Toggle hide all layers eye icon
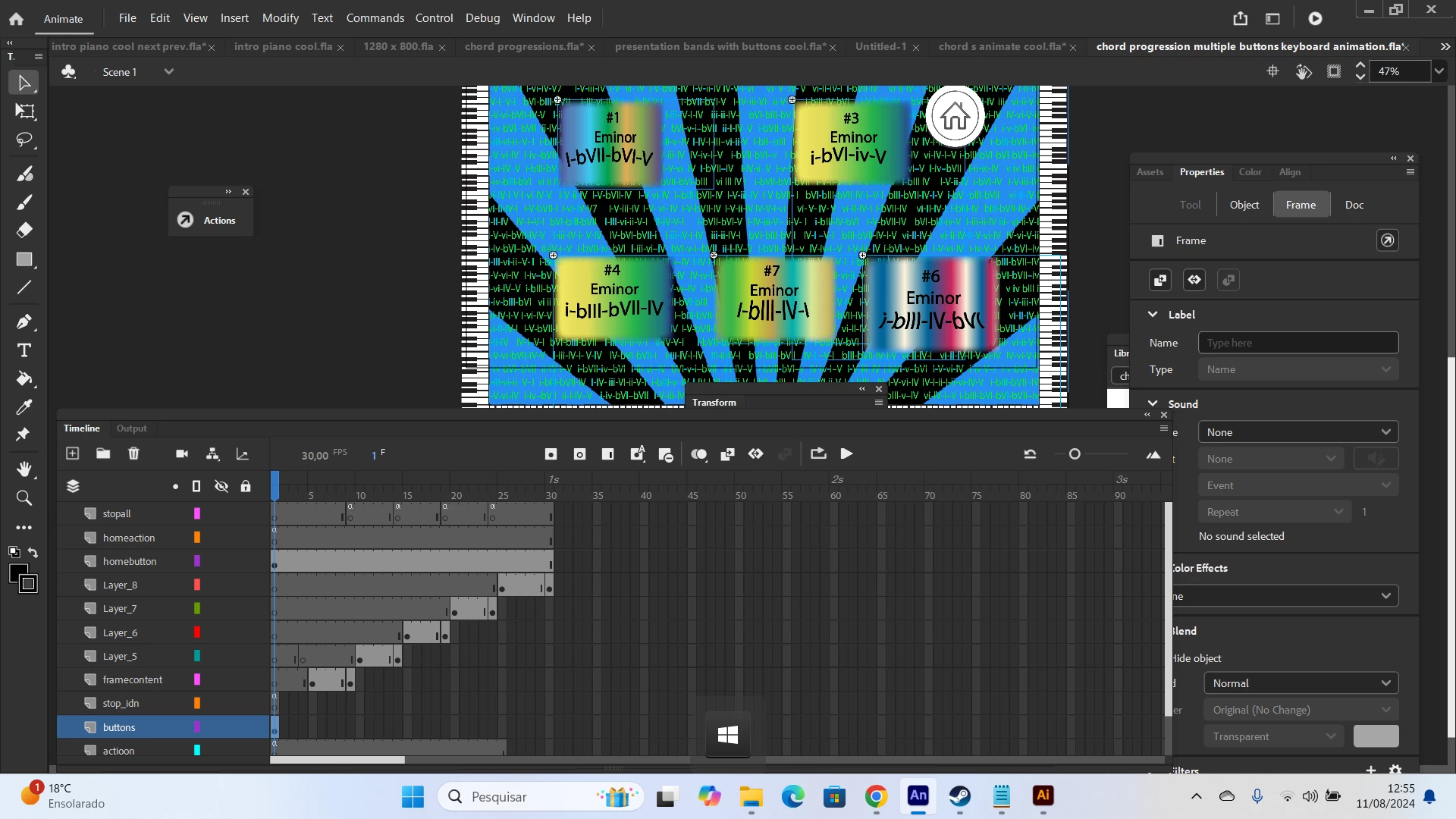Screen dimensions: 1456x819 [x=221, y=486]
